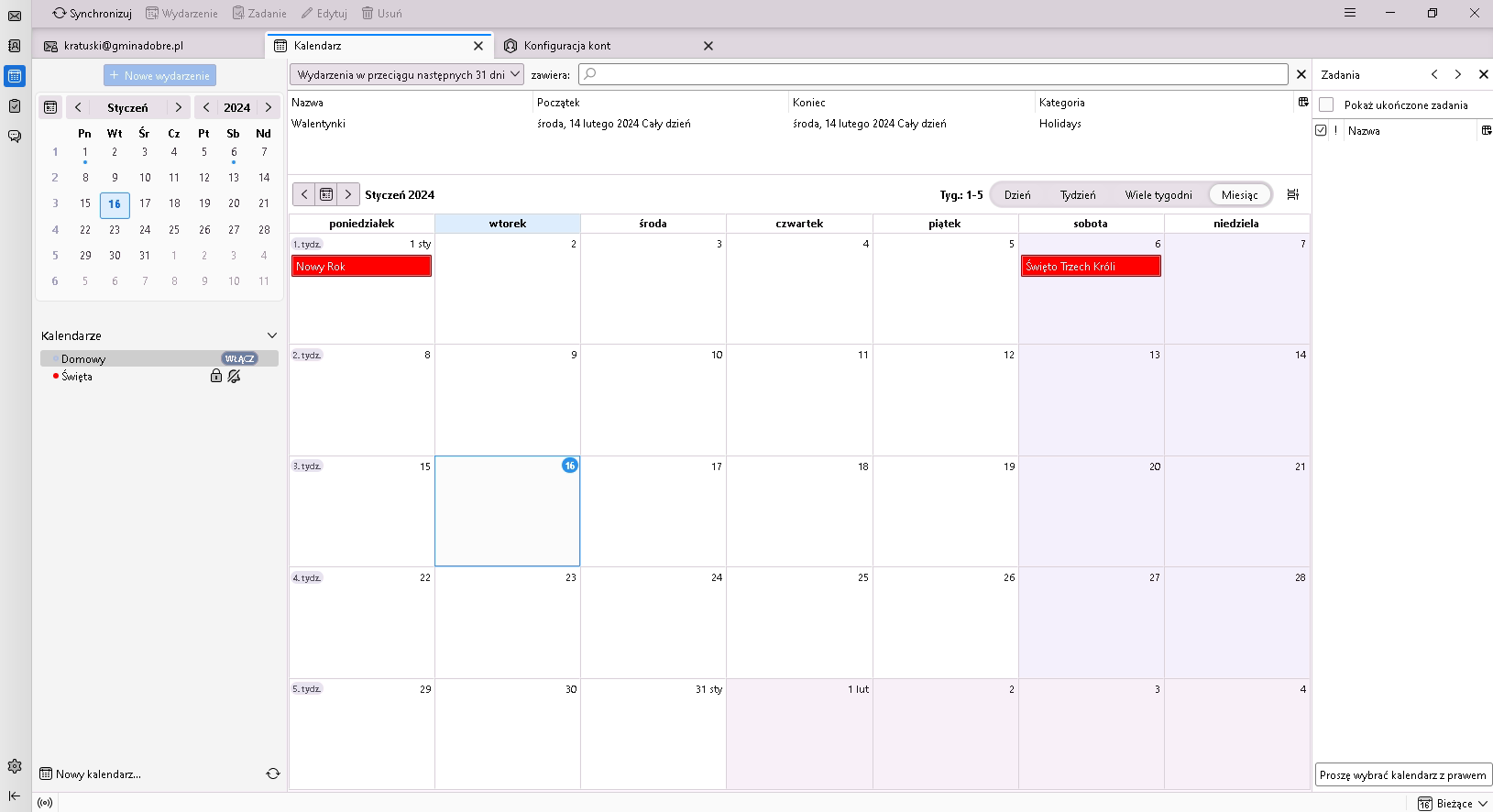Switch to the Konfiguracja kont tab
Screen dimensions: 1493x812
tap(566, 46)
